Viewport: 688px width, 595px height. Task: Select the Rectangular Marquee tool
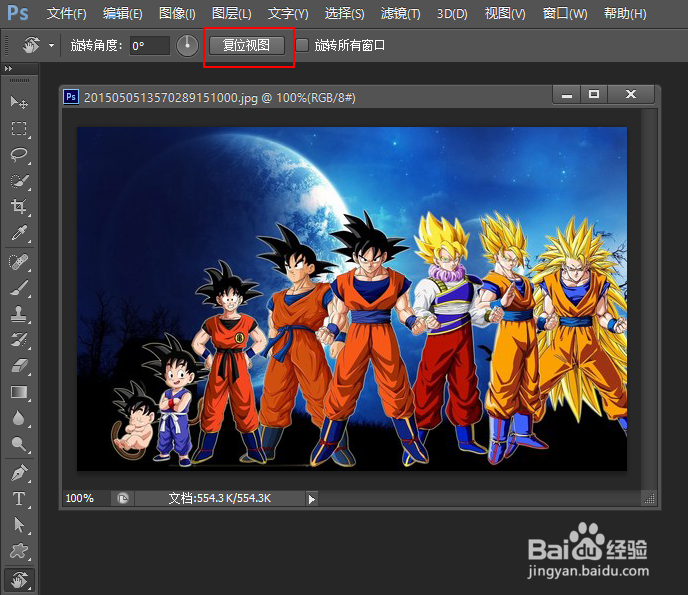[19, 129]
